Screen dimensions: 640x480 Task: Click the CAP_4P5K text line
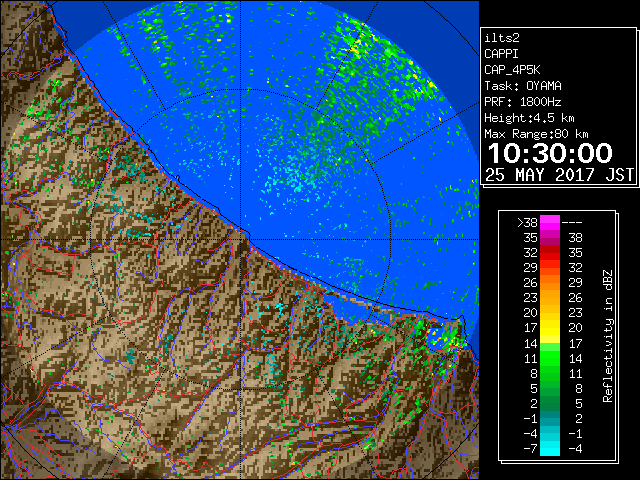(x=512, y=70)
